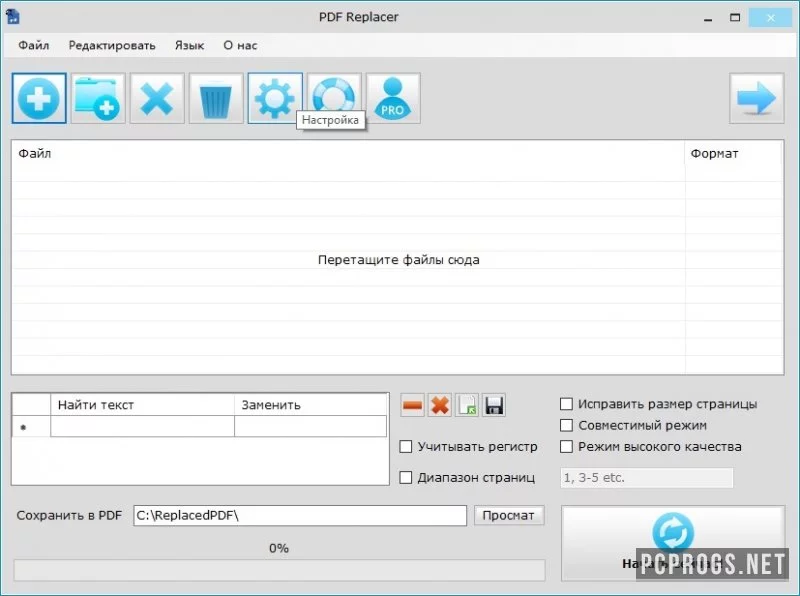Image resolution: width=800 pixels, height=596 pixels.
Task: Click the PDF Replacer app icon in title bar
Action: coord(13,16)
